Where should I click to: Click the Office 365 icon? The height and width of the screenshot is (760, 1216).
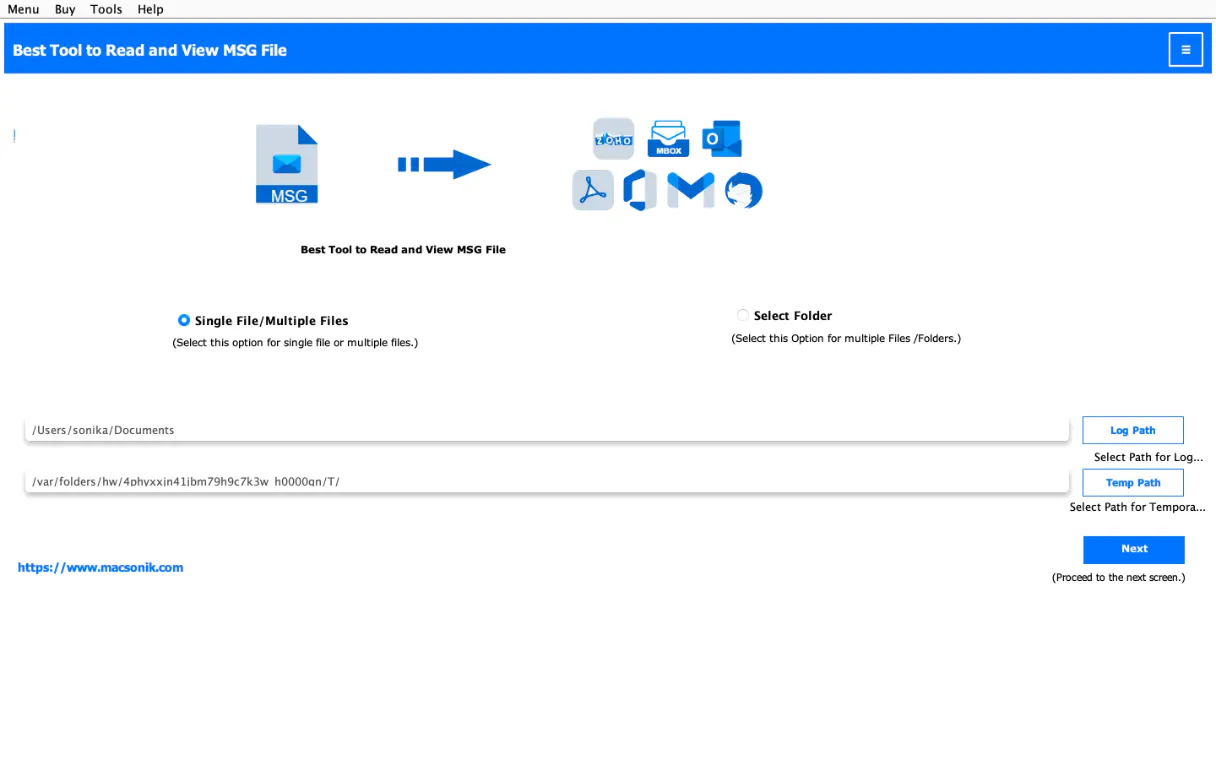(x=640, y=190)
